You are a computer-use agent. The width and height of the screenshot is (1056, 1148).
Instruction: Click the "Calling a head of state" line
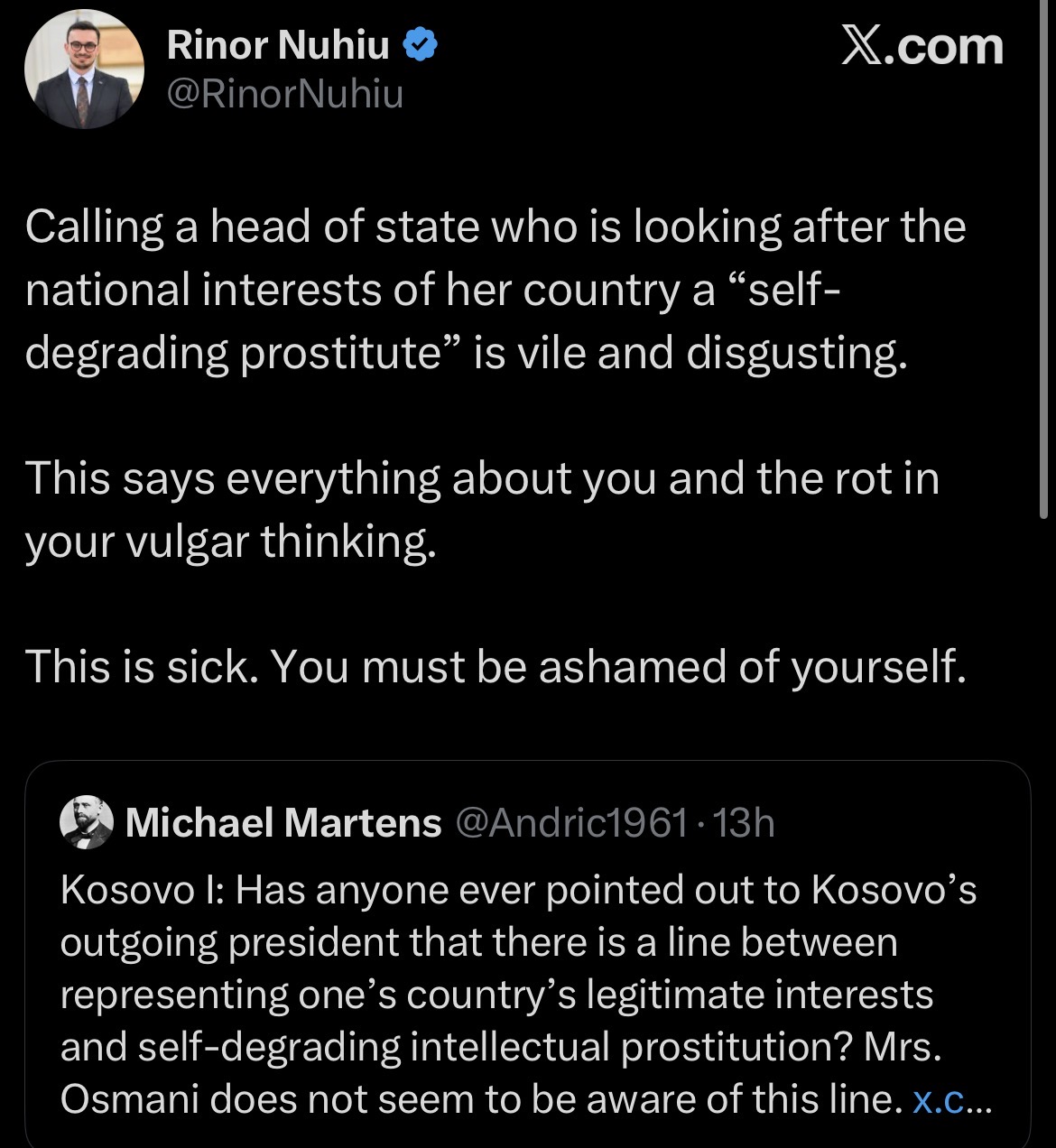pyautogui.click(x=496, y=226)
